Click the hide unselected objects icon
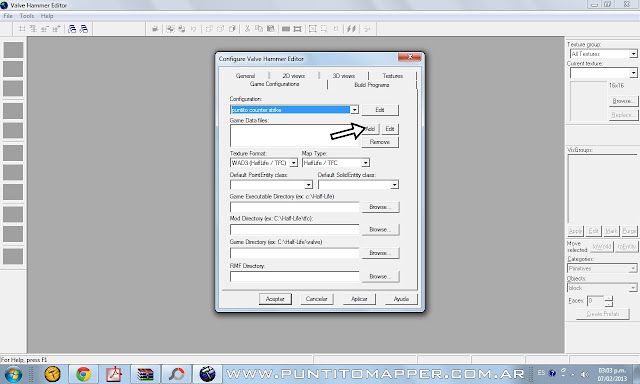 point(220,29)
